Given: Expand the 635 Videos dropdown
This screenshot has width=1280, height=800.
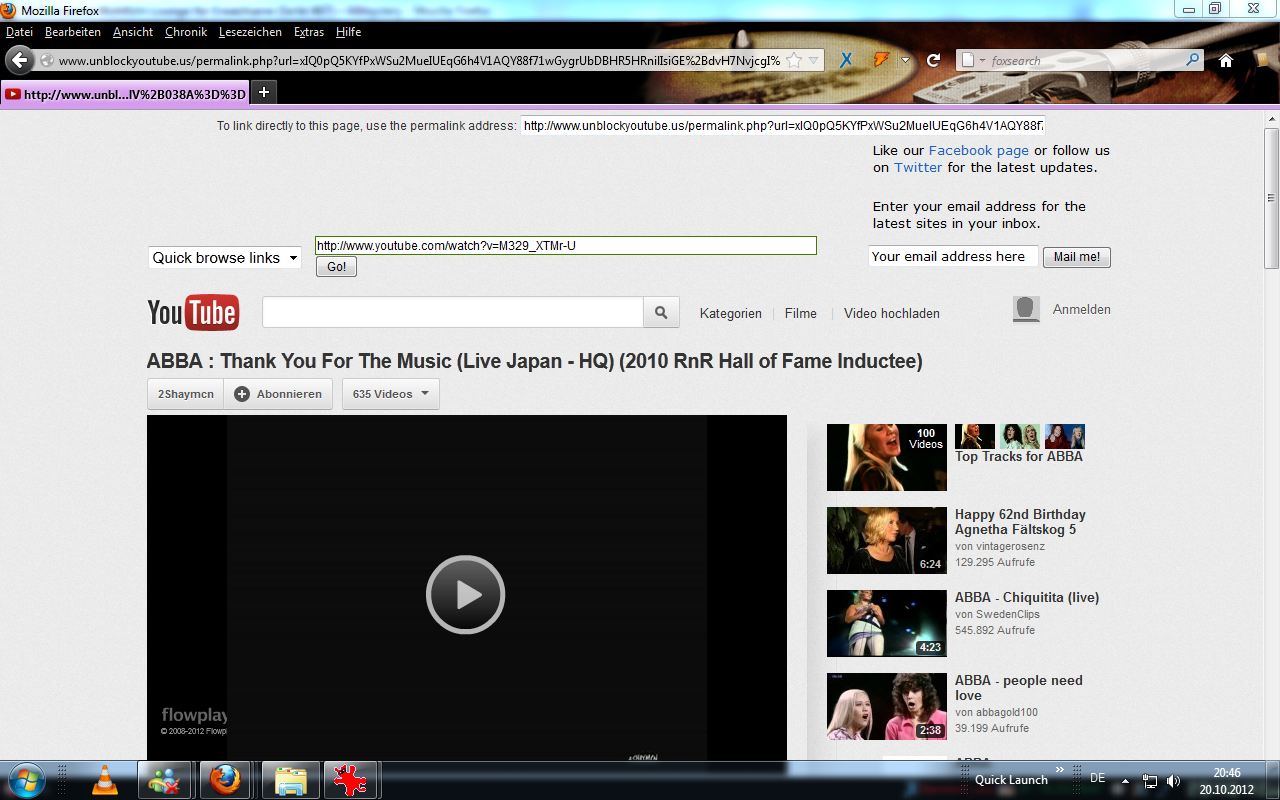Looking at the screenshot, I should (390, 394).
